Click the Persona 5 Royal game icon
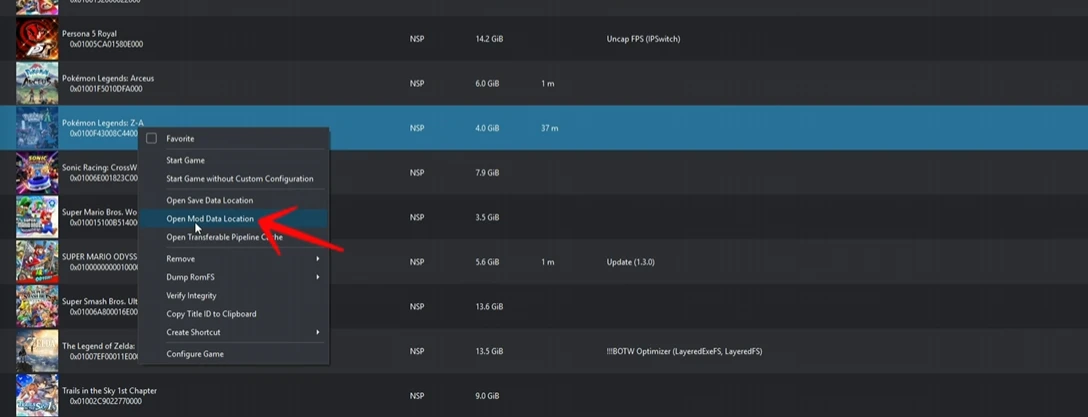This screenshot has height=417, width=1088. pyautogui.click(x=37, y=39)
